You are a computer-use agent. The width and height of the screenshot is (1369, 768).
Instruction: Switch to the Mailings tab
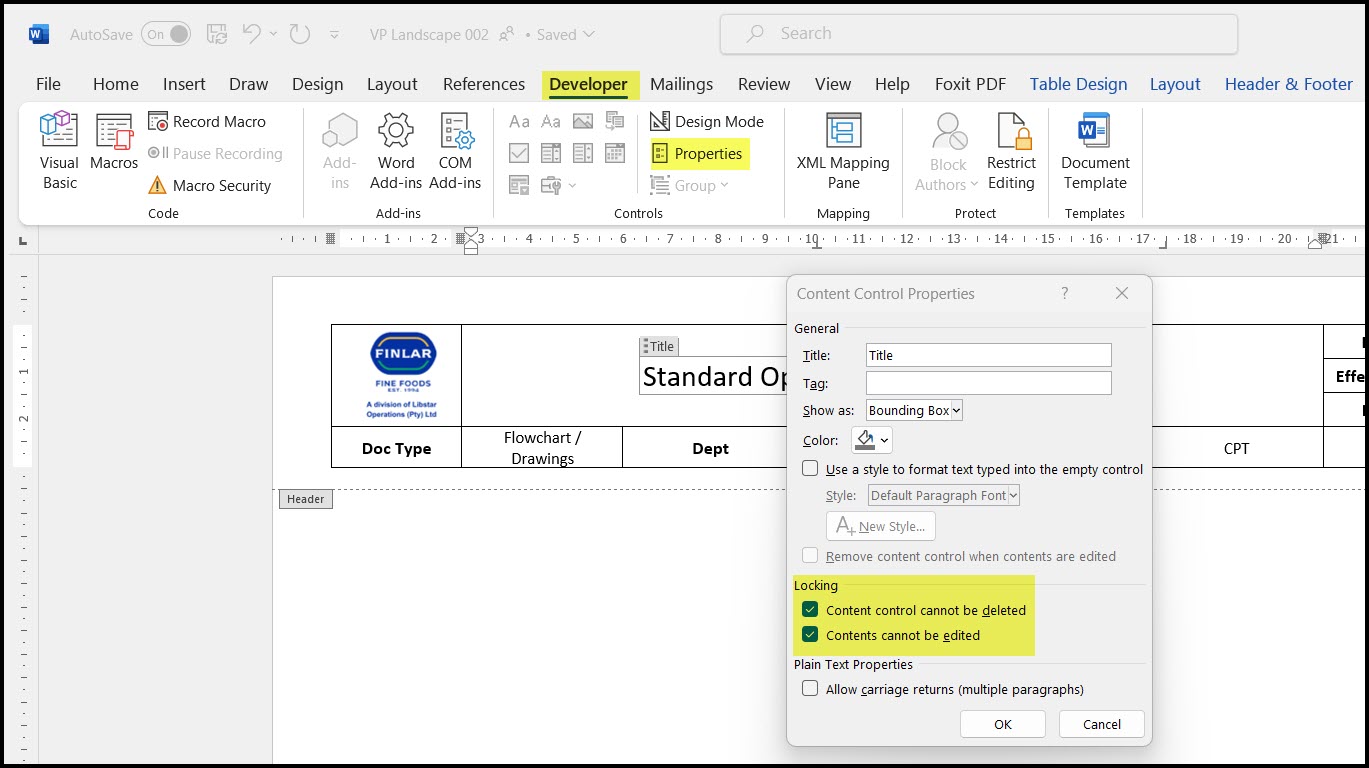tap(681, 84)
